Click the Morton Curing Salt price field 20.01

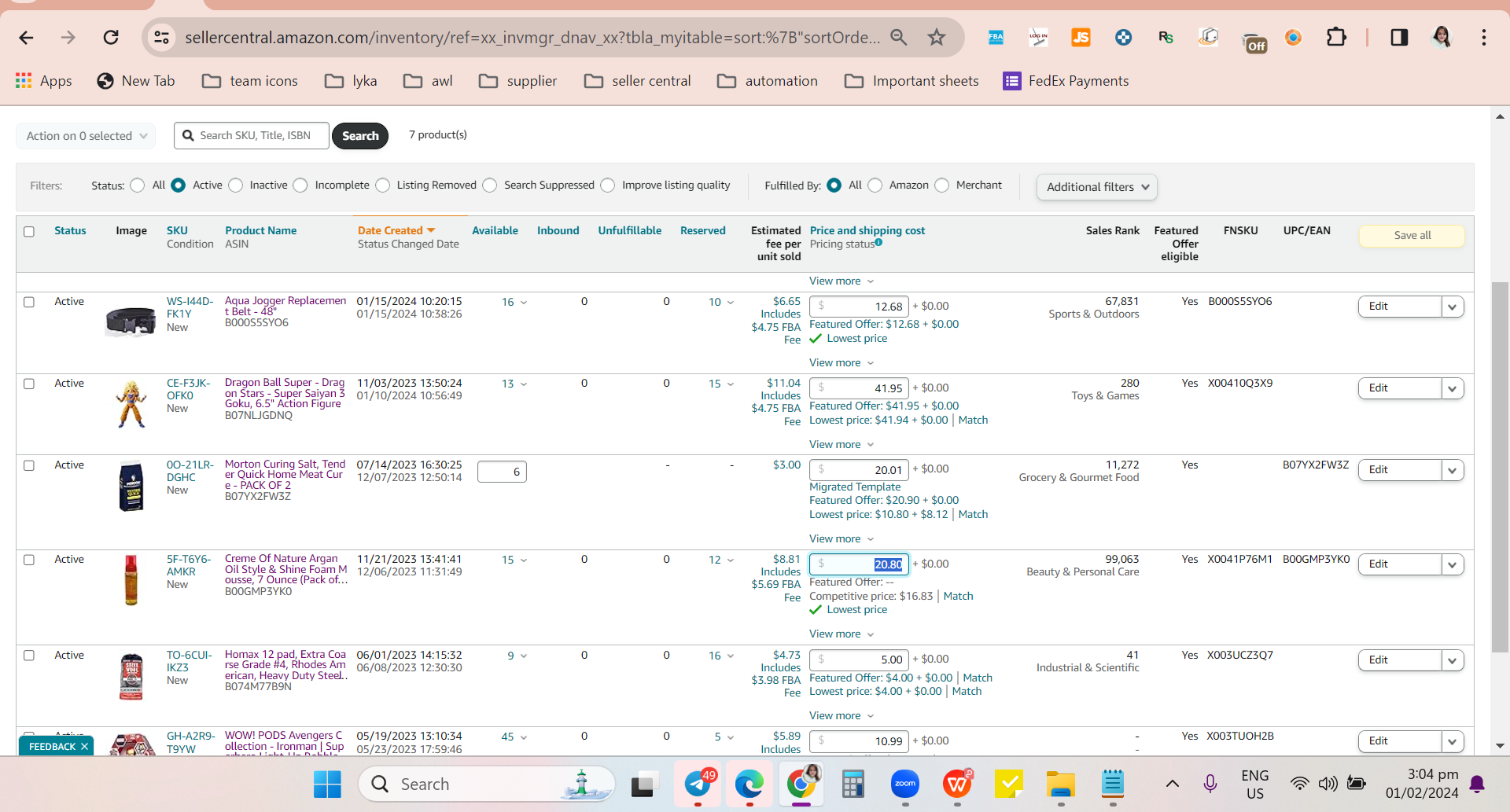point(859,470)
